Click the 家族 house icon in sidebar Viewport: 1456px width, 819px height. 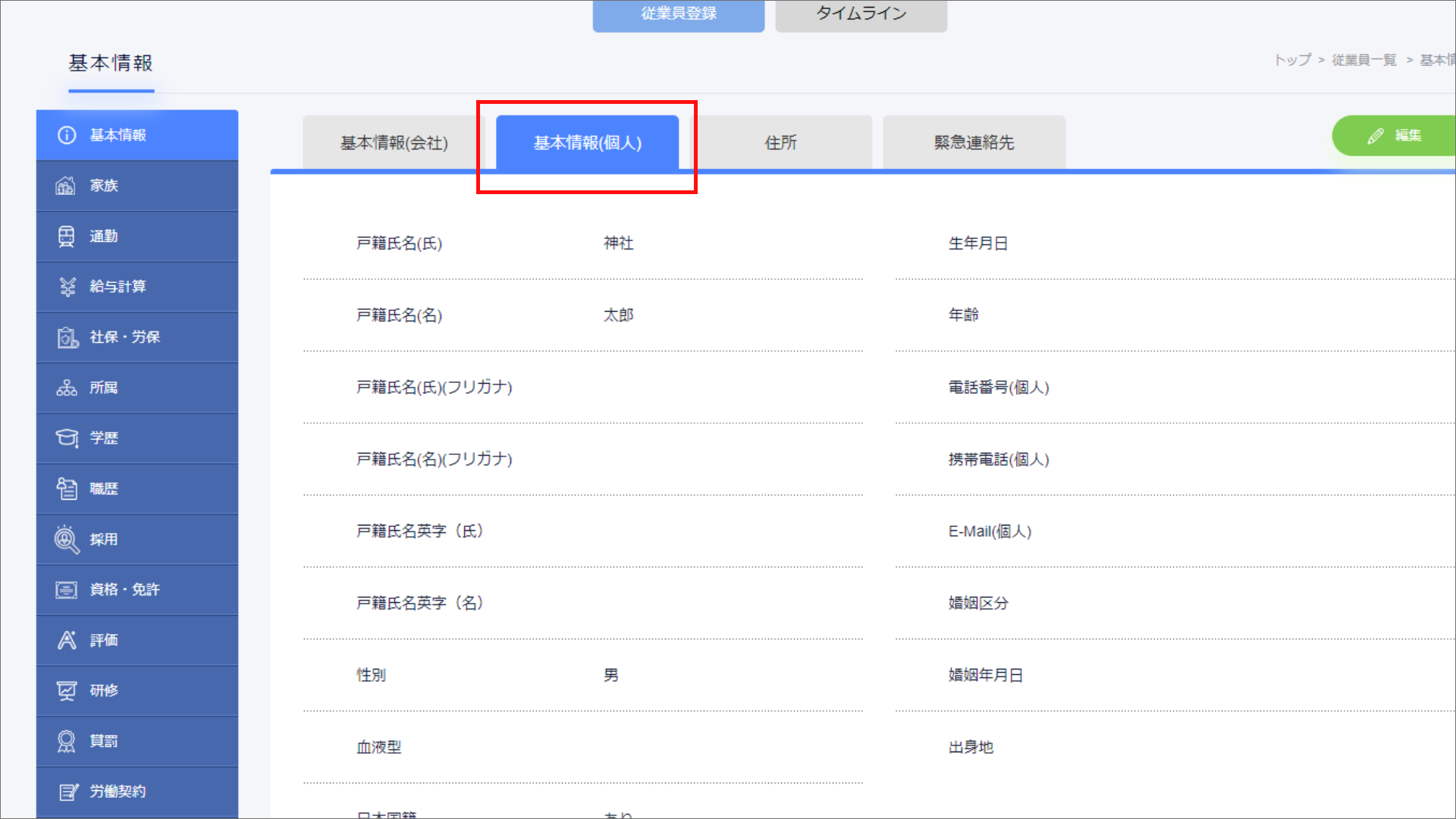(x=66, y=186)
